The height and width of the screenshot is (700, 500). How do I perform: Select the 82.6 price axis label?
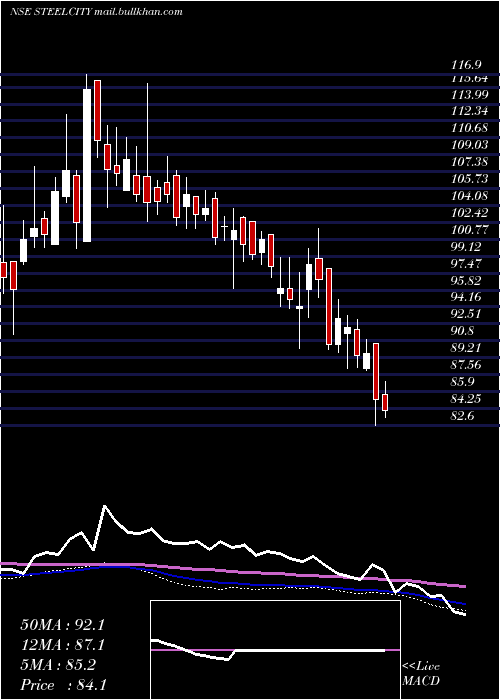coord(463,416)
